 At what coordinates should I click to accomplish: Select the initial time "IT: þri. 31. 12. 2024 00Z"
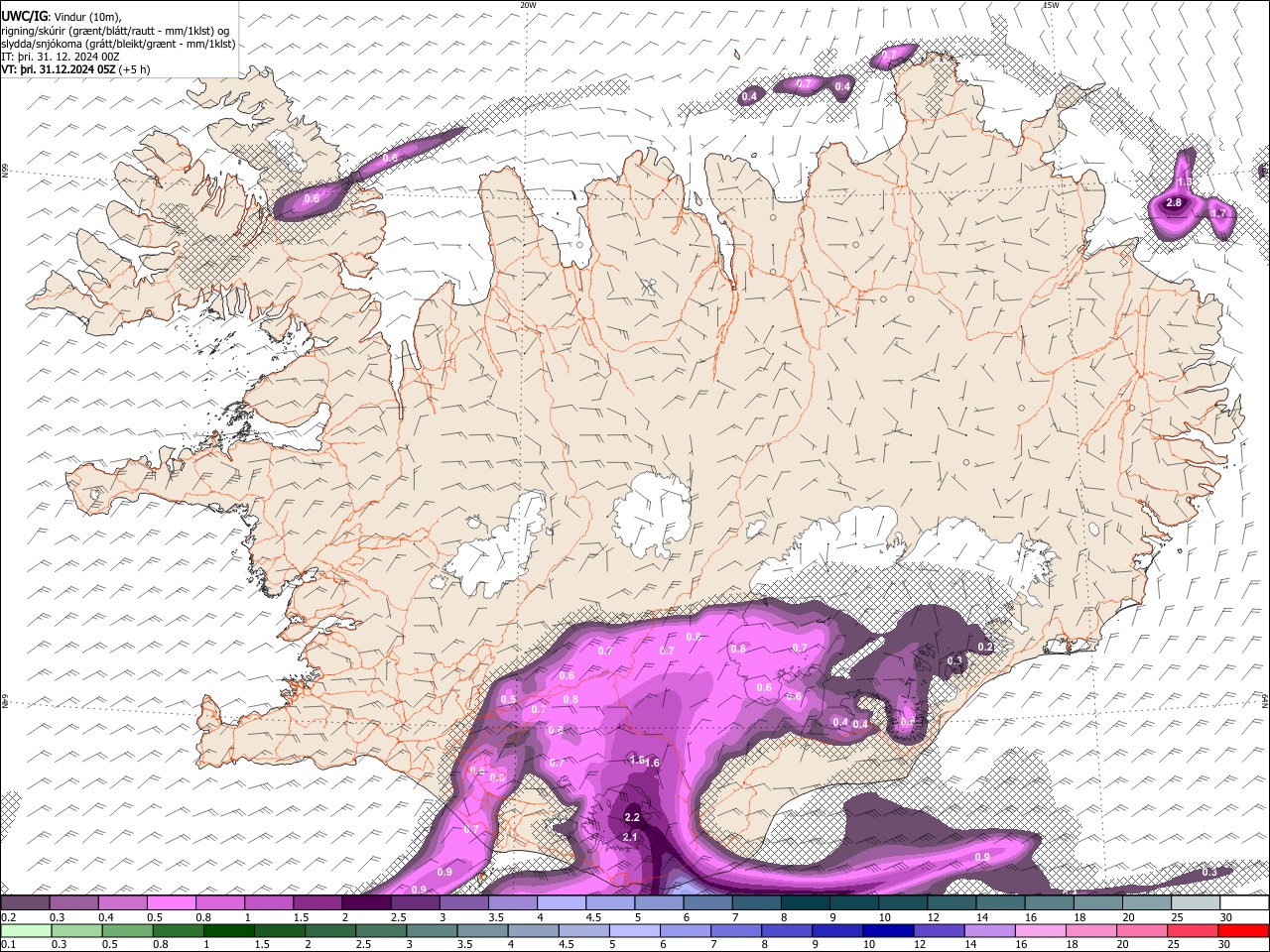coord(61,57)
